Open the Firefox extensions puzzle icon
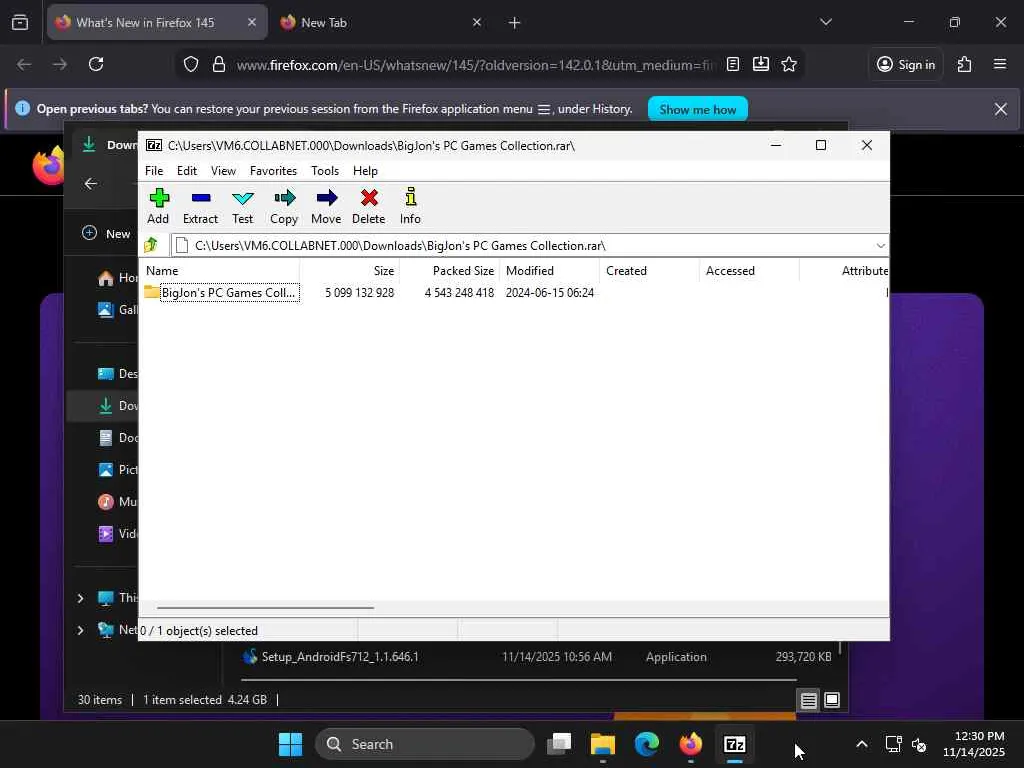 [964, 64]
